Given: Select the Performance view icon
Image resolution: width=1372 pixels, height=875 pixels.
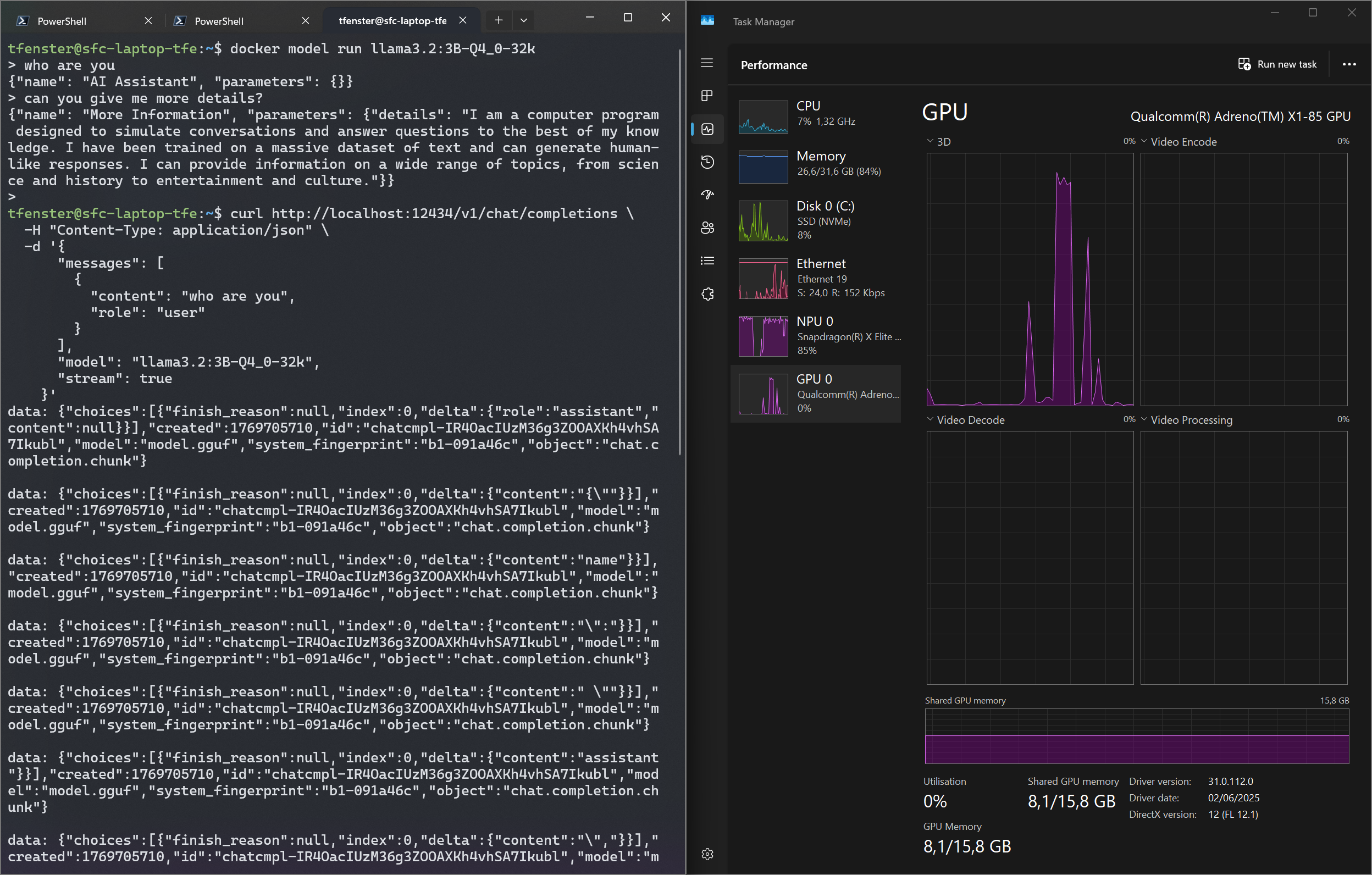Looking at the screenshot, I should [707, 129].
